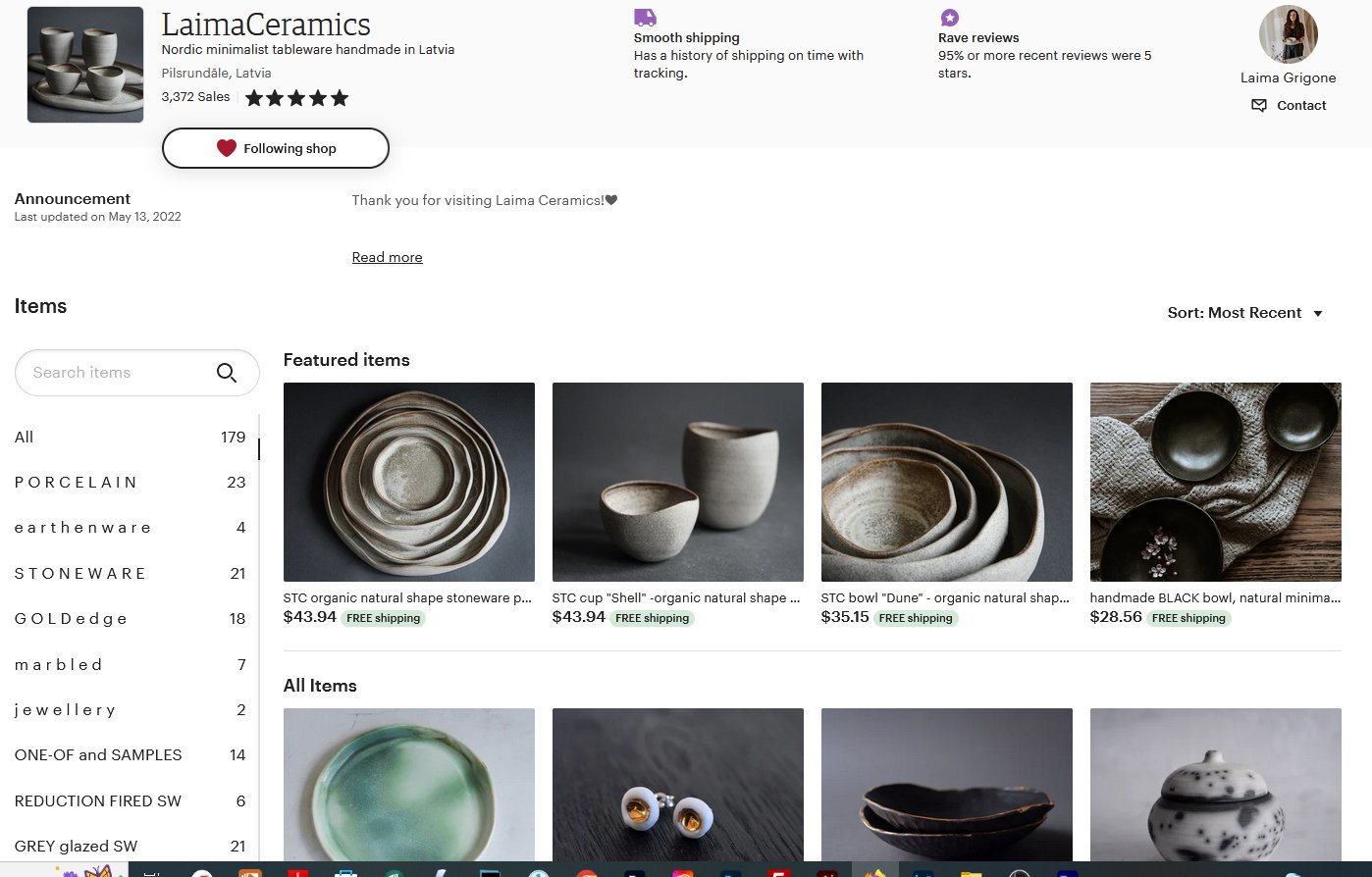Click the $35.15 price of Dune bowl

pyautogui.click(x=845, y=617)
